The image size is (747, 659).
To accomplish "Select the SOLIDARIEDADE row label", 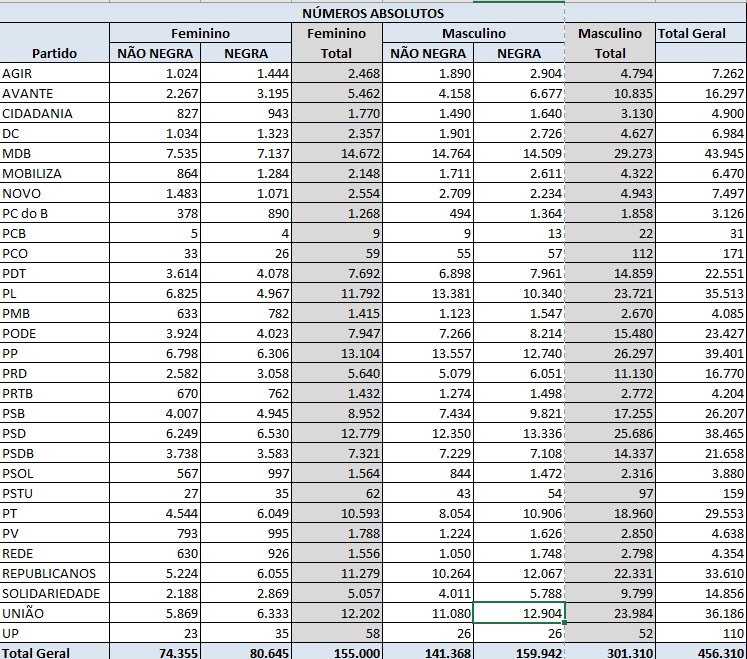I will pyautogui.click(x=55, y=593).
